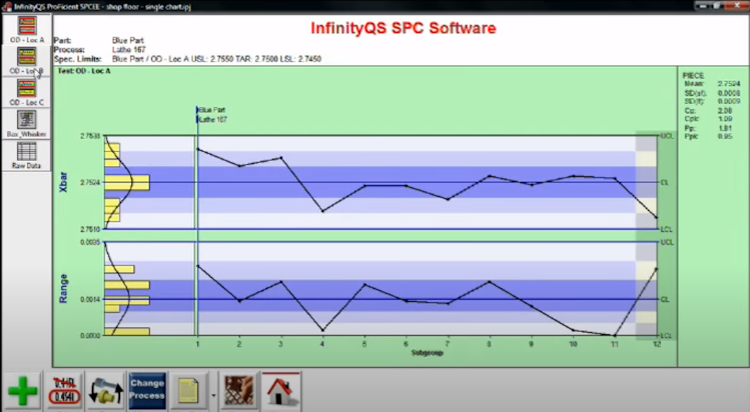Go home with the red house icon
Viewport: 750px width, 412px height.
pyautogui.click(x=281, y=391)
